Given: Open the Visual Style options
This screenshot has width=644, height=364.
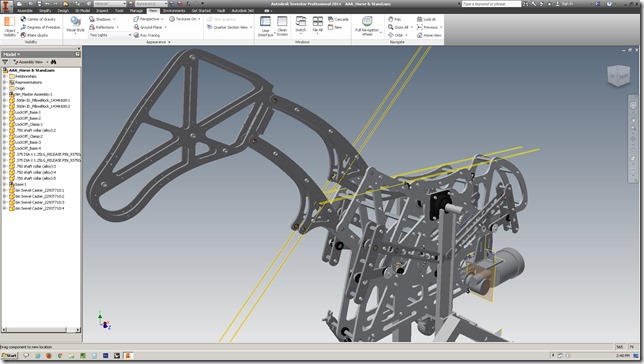Looking at the screenshot, I should tap(75, 25).
